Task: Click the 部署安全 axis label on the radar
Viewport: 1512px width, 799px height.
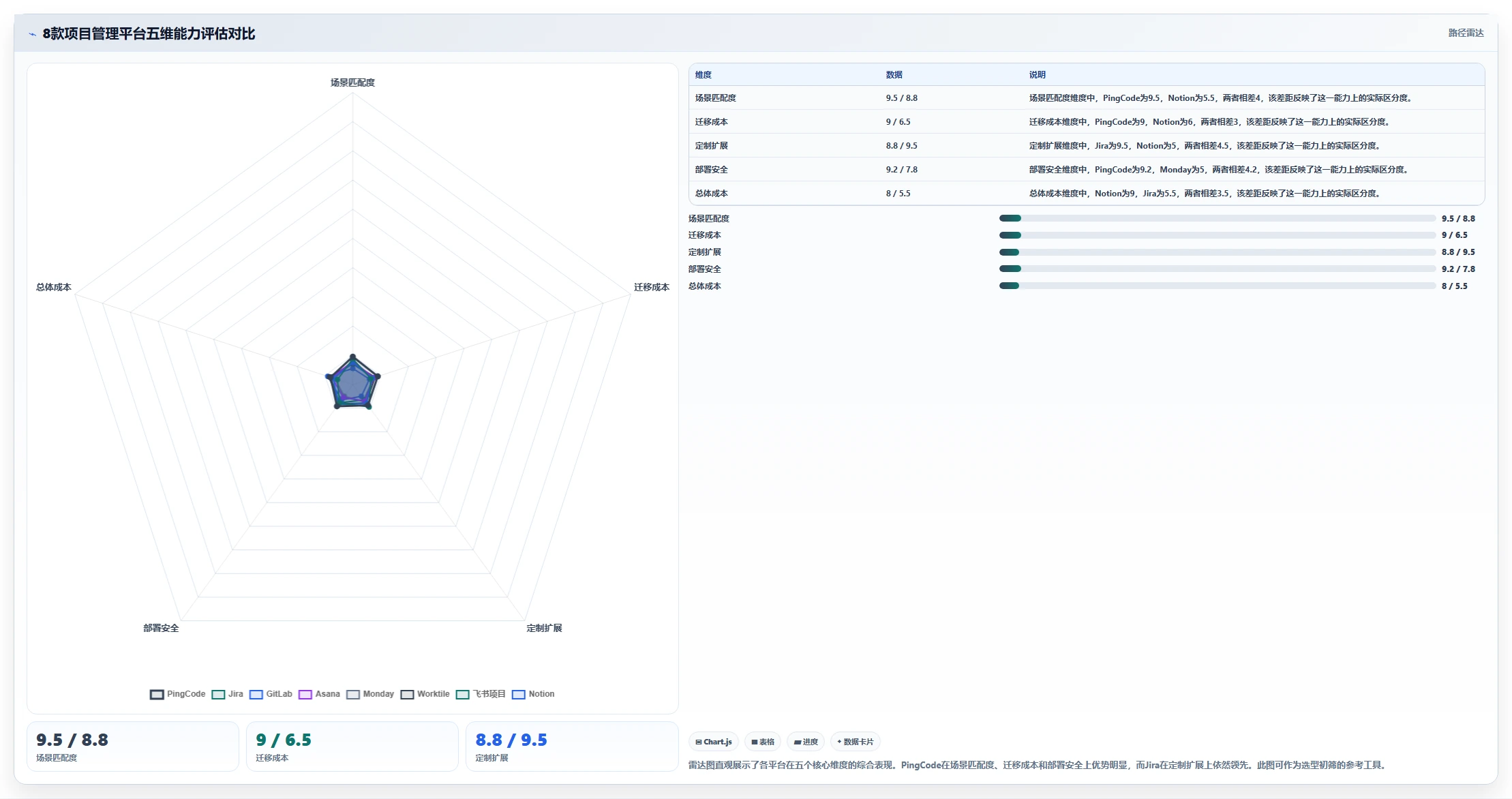Action: coord(161,628)
